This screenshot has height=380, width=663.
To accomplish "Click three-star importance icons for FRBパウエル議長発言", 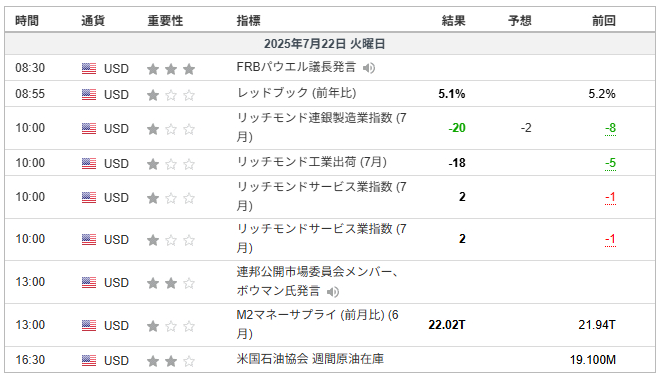I will (x=171, y=69).
